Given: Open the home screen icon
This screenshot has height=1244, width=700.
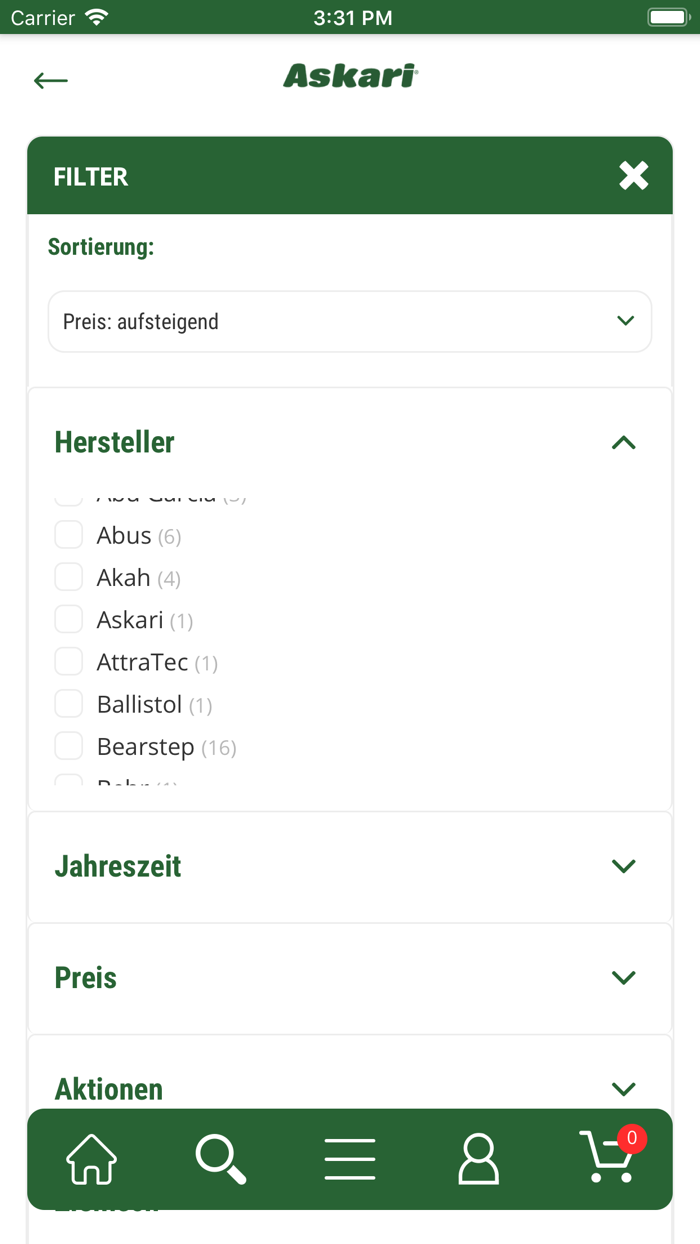Looking at the screenshot, I should click(90, 1159).
